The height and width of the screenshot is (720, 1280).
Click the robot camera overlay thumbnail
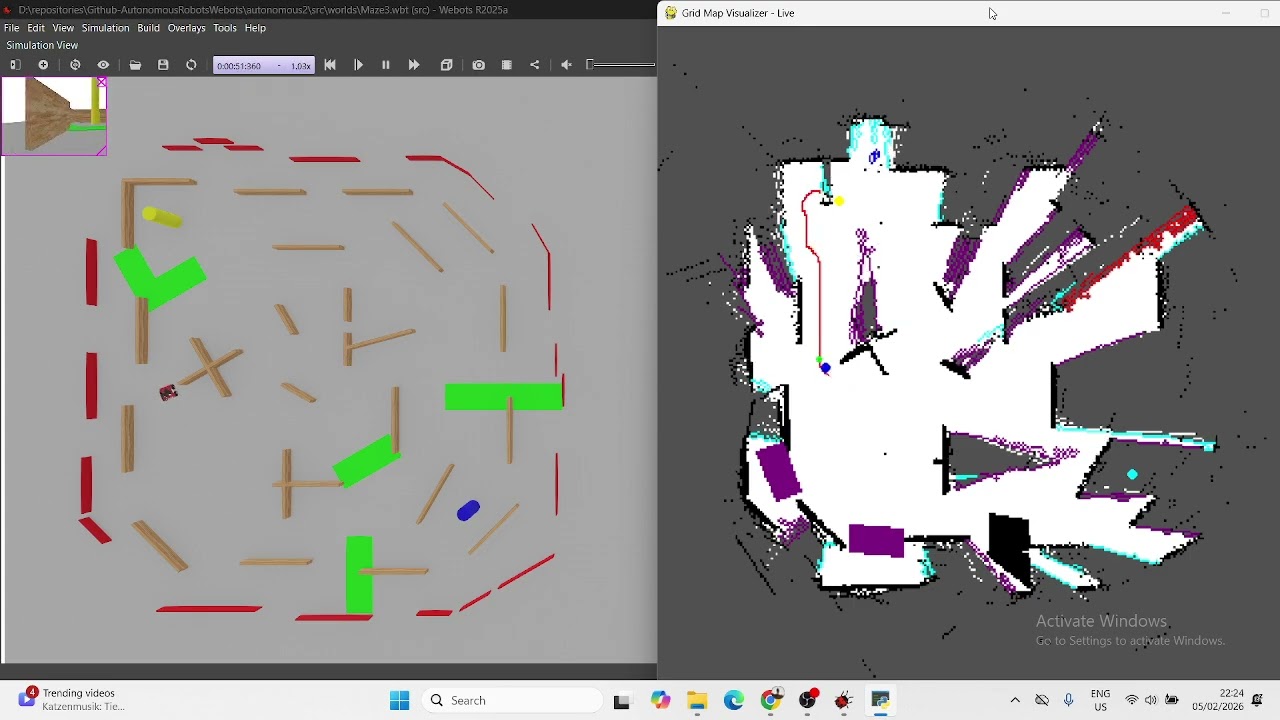pos(54,116)
